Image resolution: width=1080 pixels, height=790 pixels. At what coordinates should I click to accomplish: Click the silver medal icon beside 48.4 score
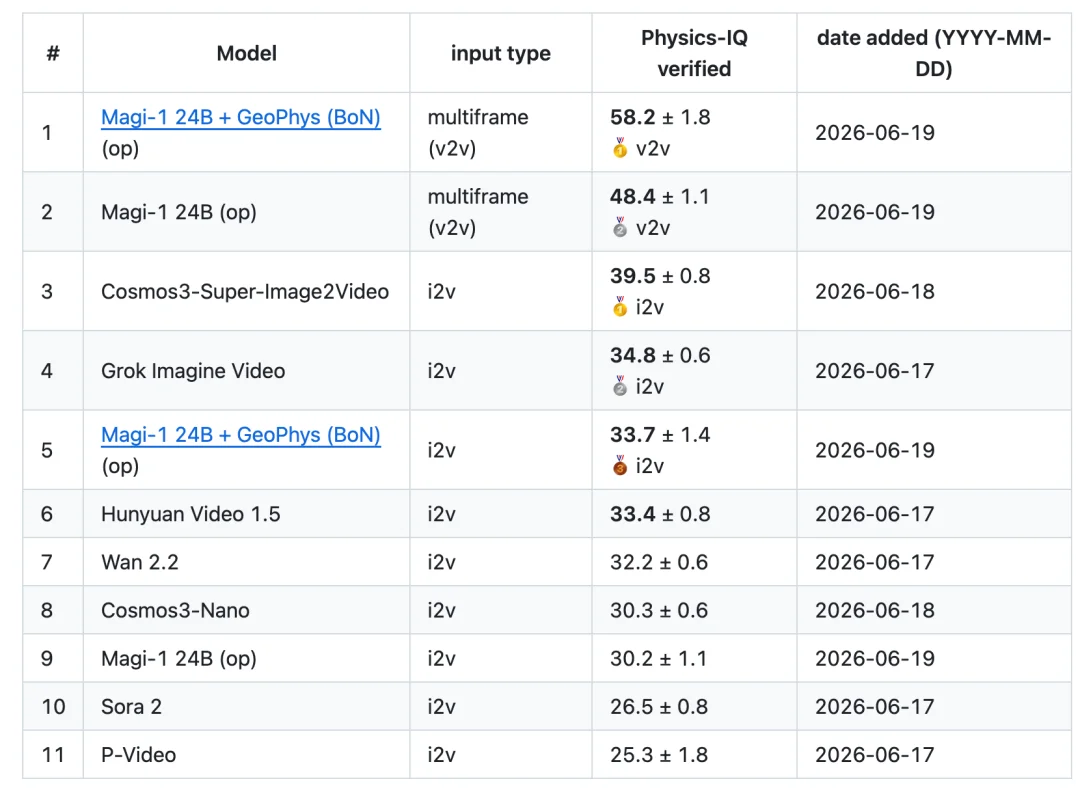[x=620, y=227]
